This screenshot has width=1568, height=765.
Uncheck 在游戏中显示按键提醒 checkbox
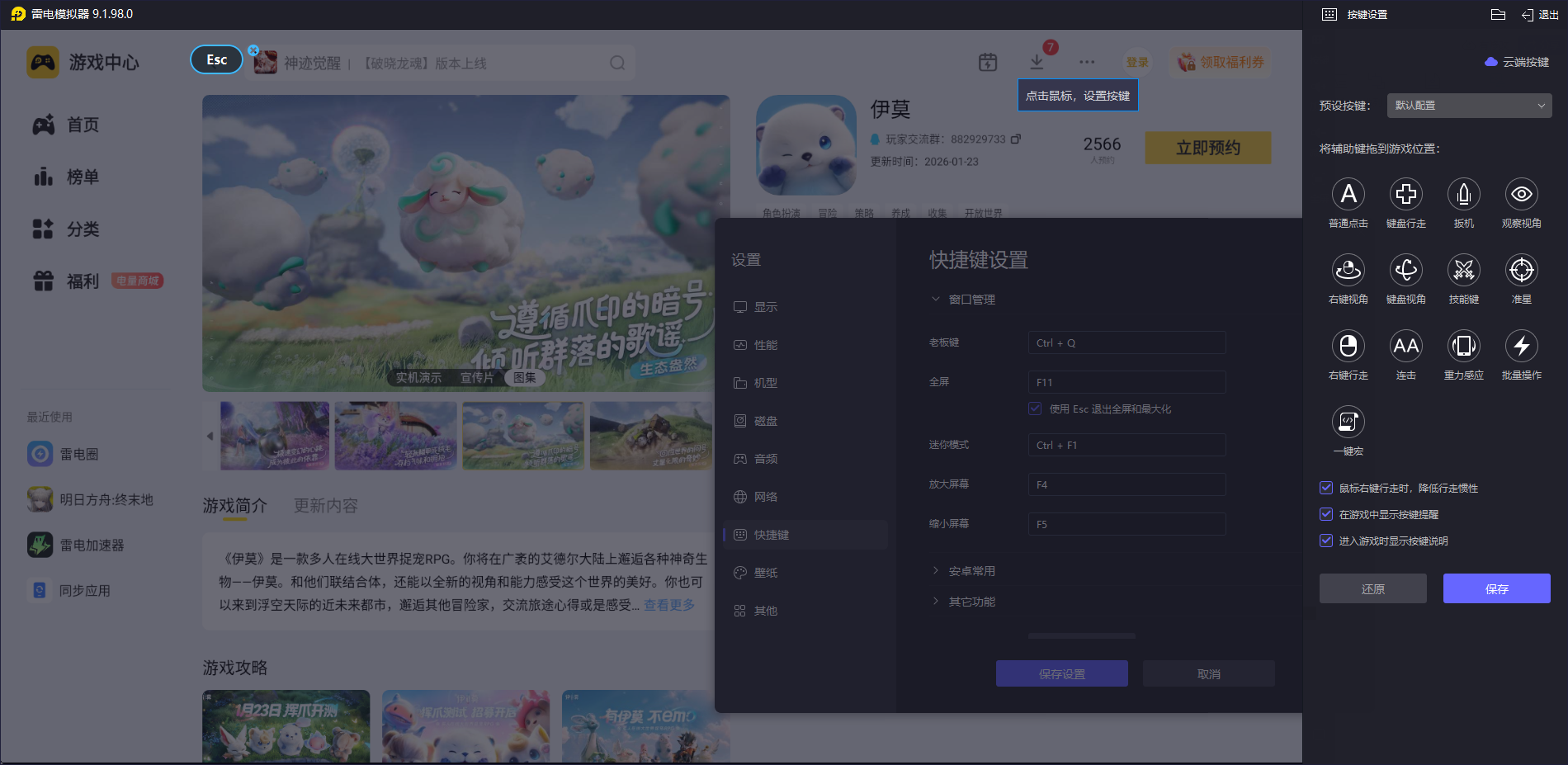click(x=1326, y=515)
